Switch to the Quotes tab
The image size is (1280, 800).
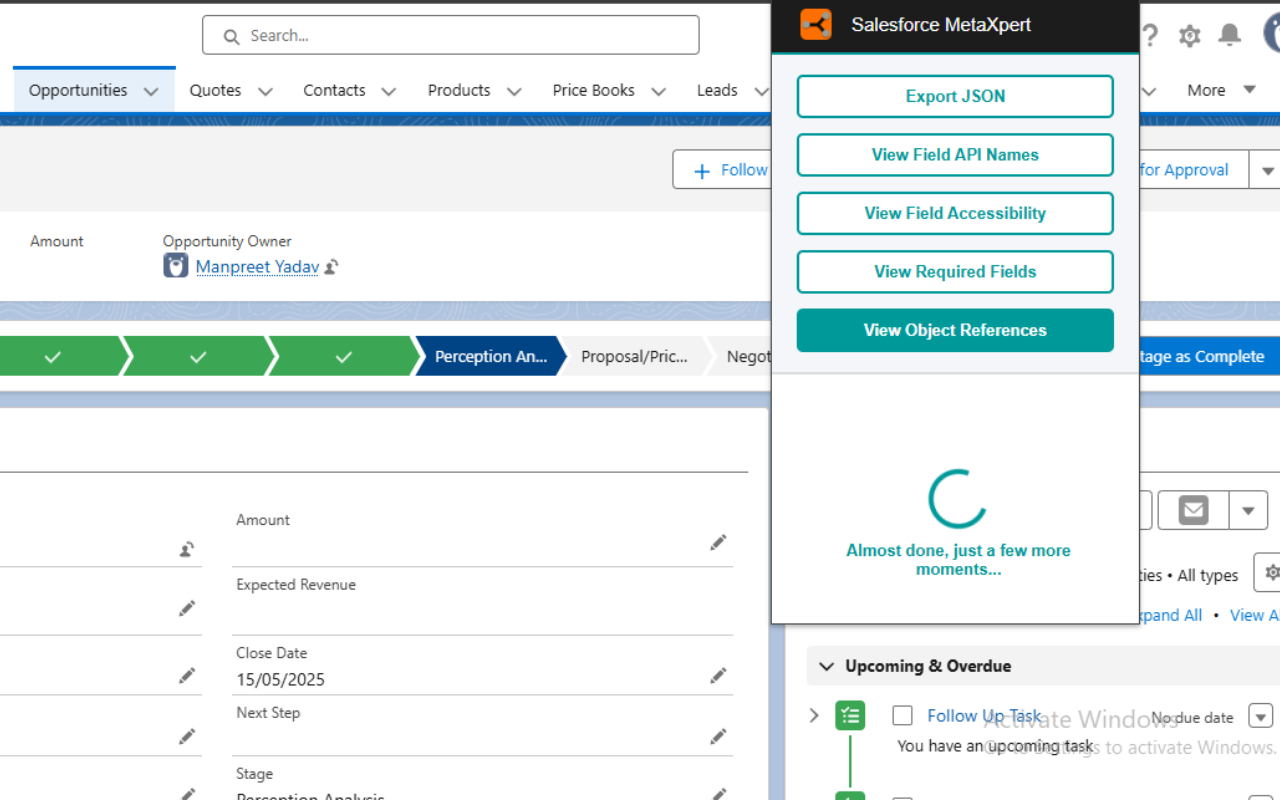point(216,90)
